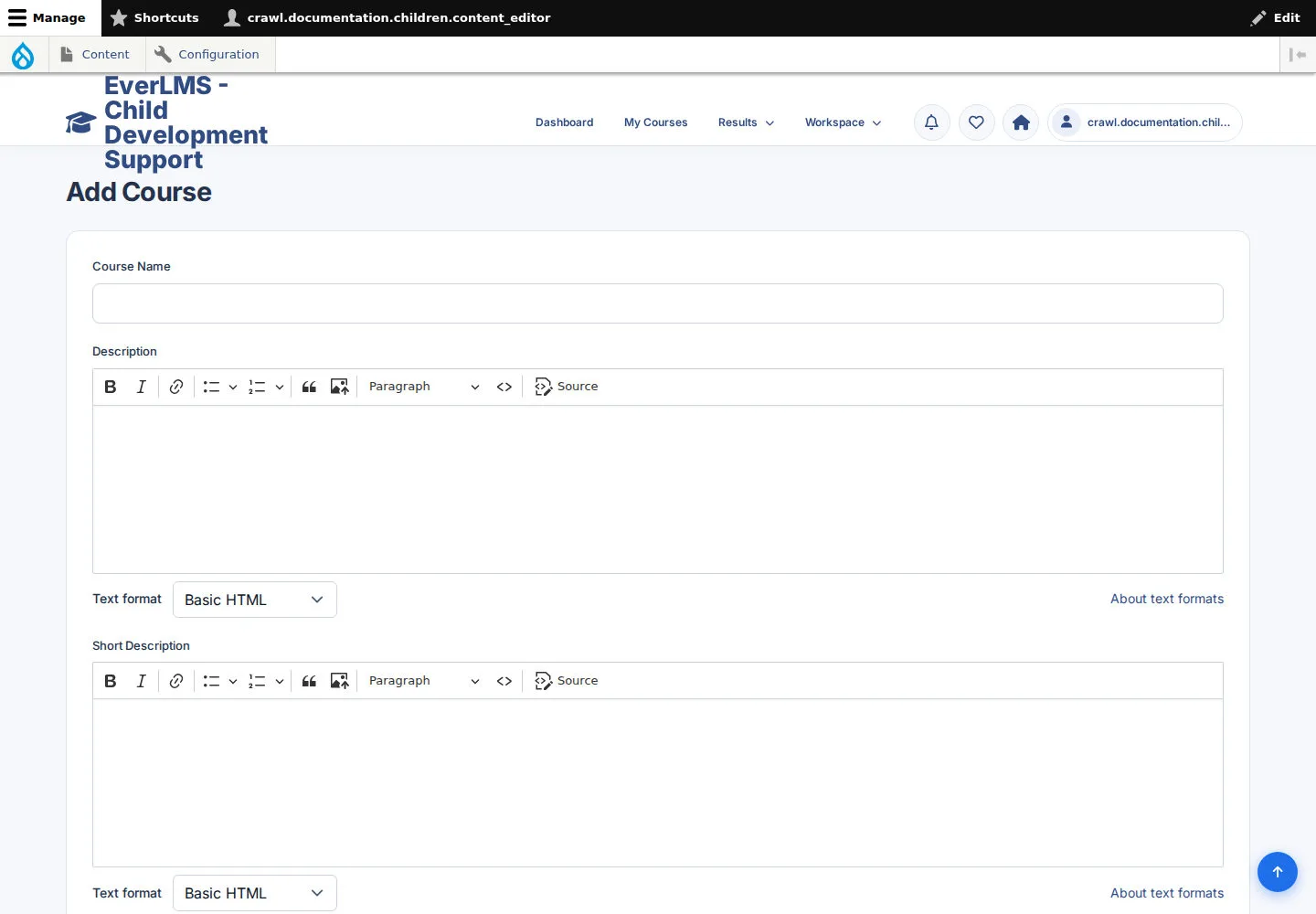Add a block quote in the Description editor
This screenshot has width=1316, height=914.
[x=309, y=387]
